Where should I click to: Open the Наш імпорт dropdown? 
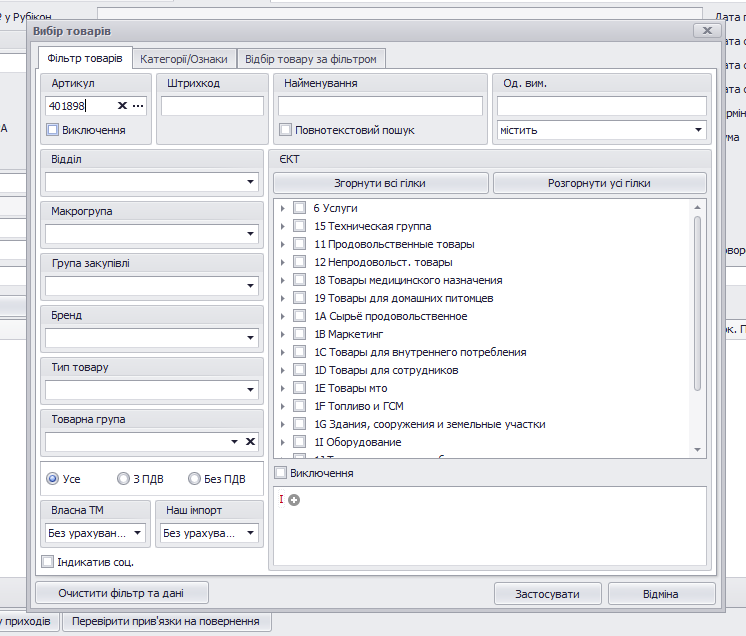250,533
